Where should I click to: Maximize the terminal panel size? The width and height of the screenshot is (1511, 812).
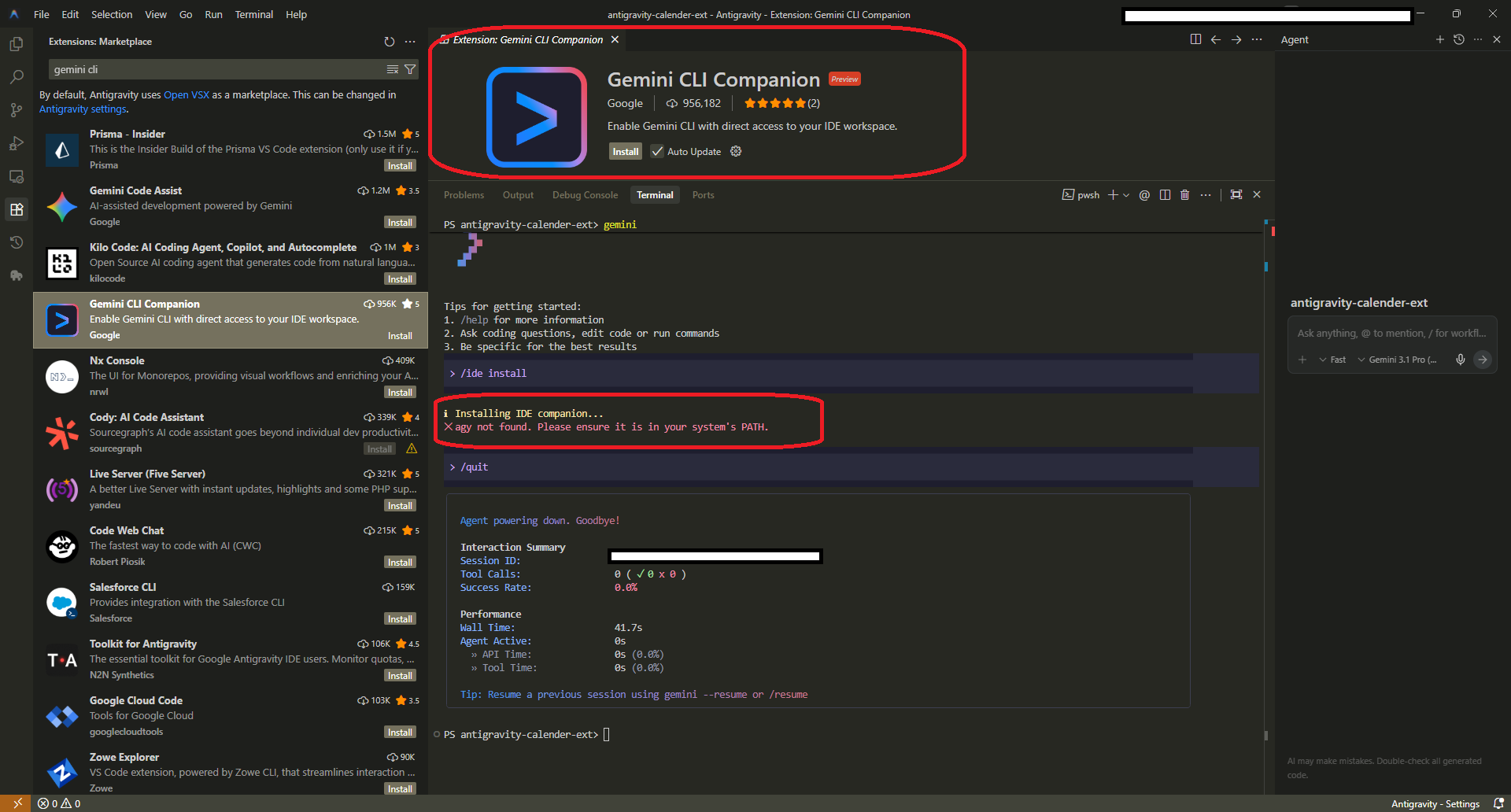pos(1236,195)
